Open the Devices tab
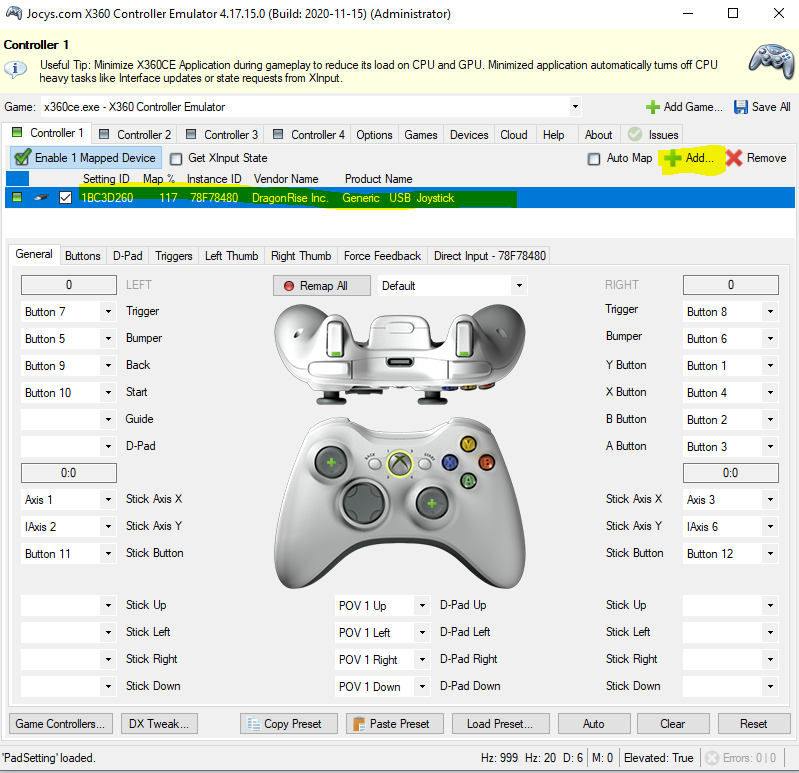799x773 pixels. (469, 135)
